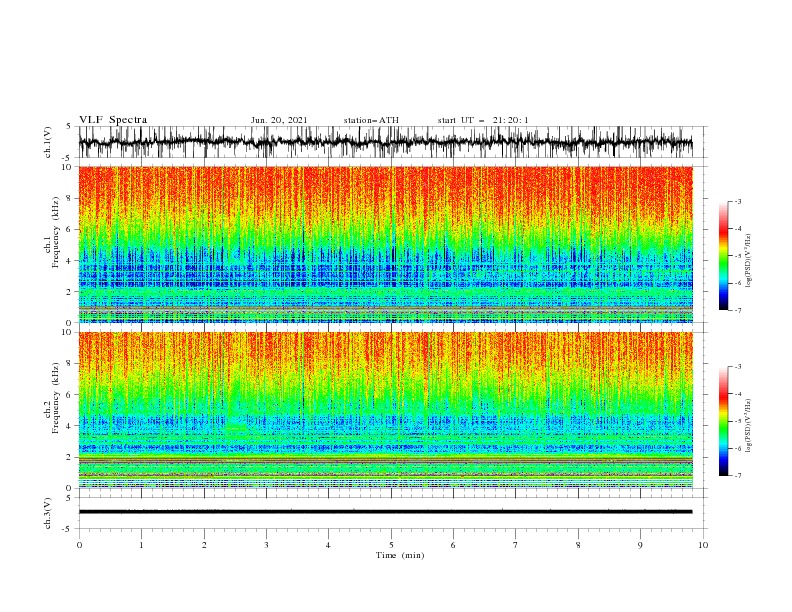Select the ch.2 colorbar "log(PSD)(V²/Hz)" label

tap(748, 426)
